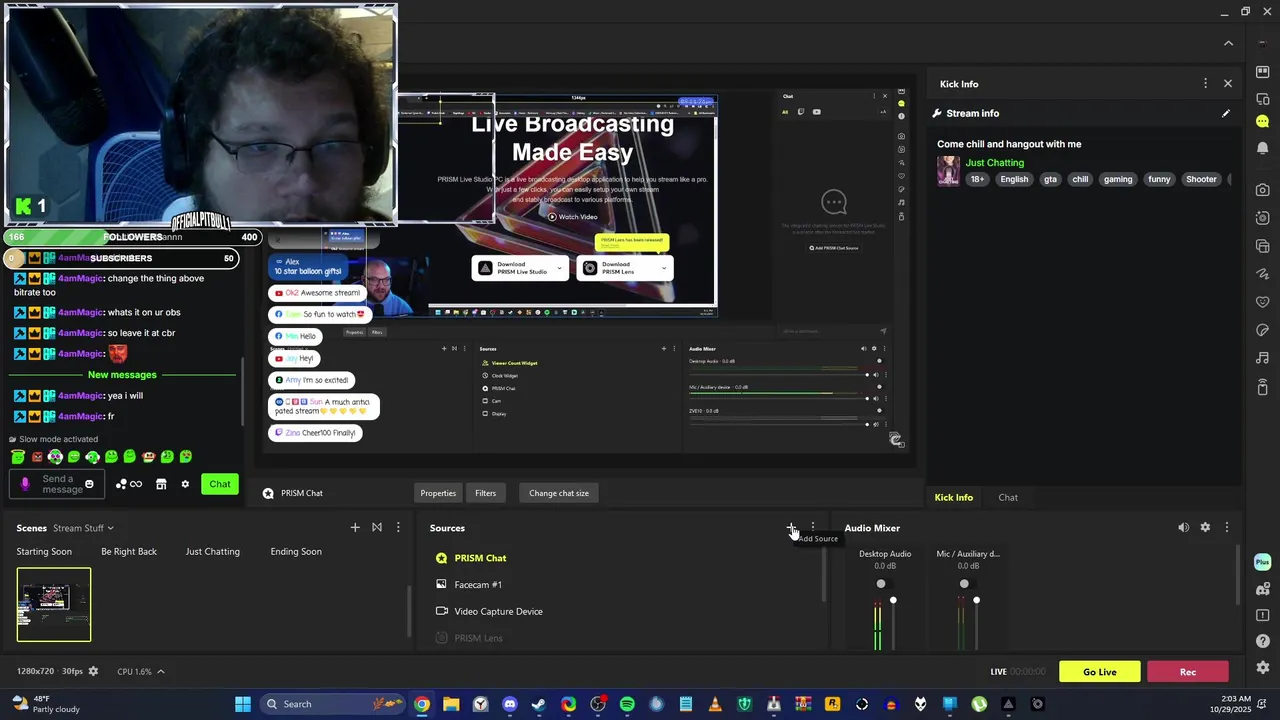Open Properties for PRISM Chat
The image size is (1280, 720).
(x=438, y=493)
